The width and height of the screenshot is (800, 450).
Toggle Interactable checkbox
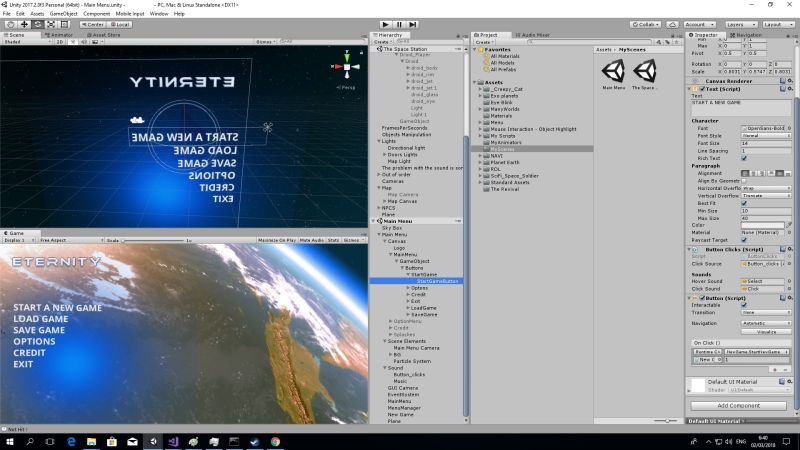point(744,305)
